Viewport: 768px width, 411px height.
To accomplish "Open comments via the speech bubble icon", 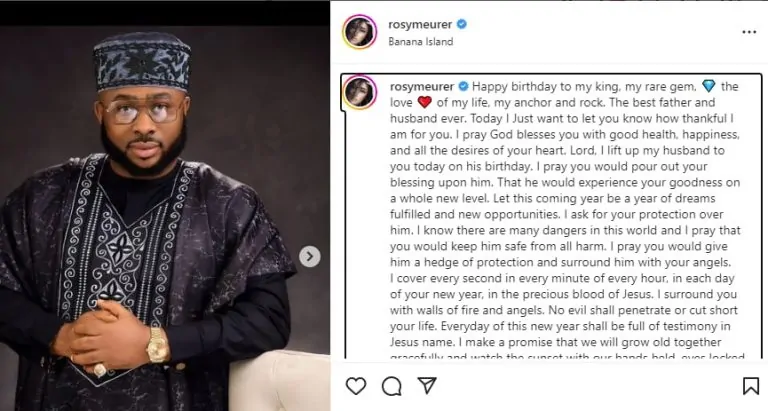I will [x=391, y=386].
